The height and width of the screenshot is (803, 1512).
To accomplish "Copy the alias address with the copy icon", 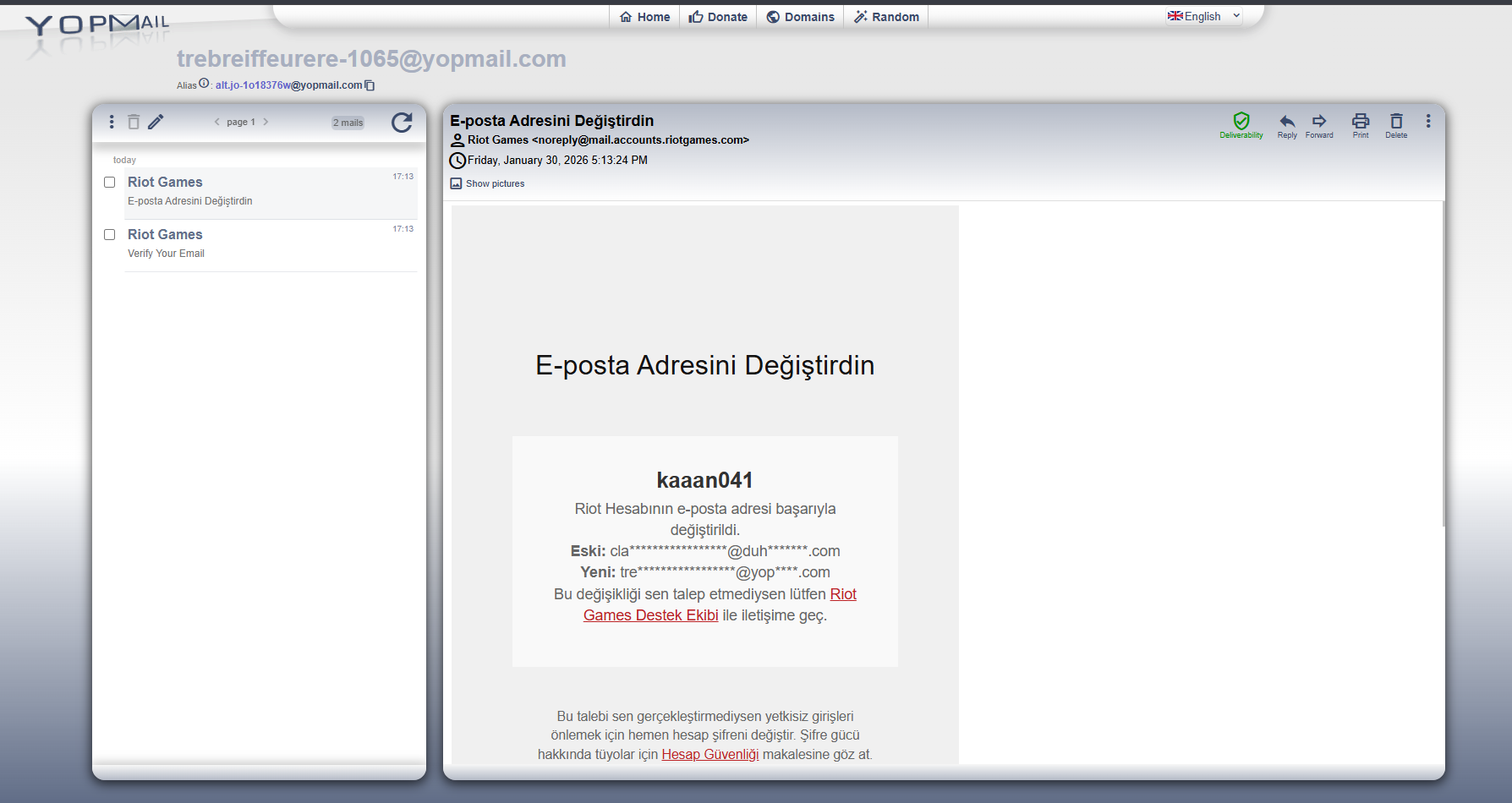I will click(x=370, y=85).
